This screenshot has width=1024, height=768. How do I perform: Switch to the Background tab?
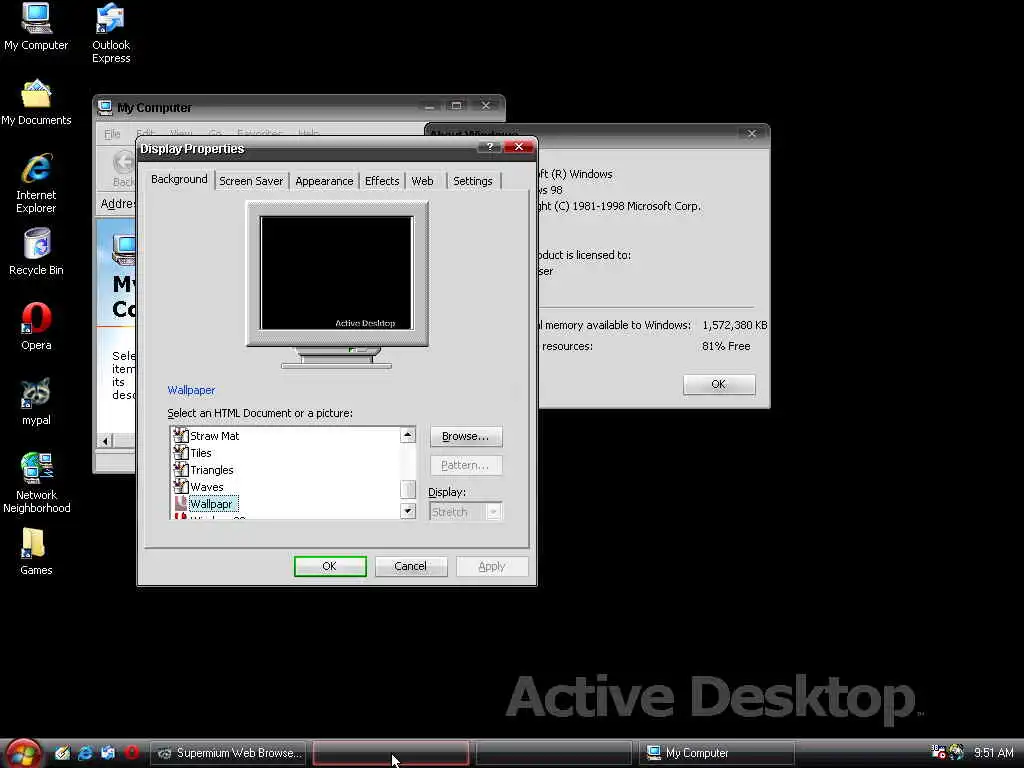pyautogui.click(x=179, y=180)
